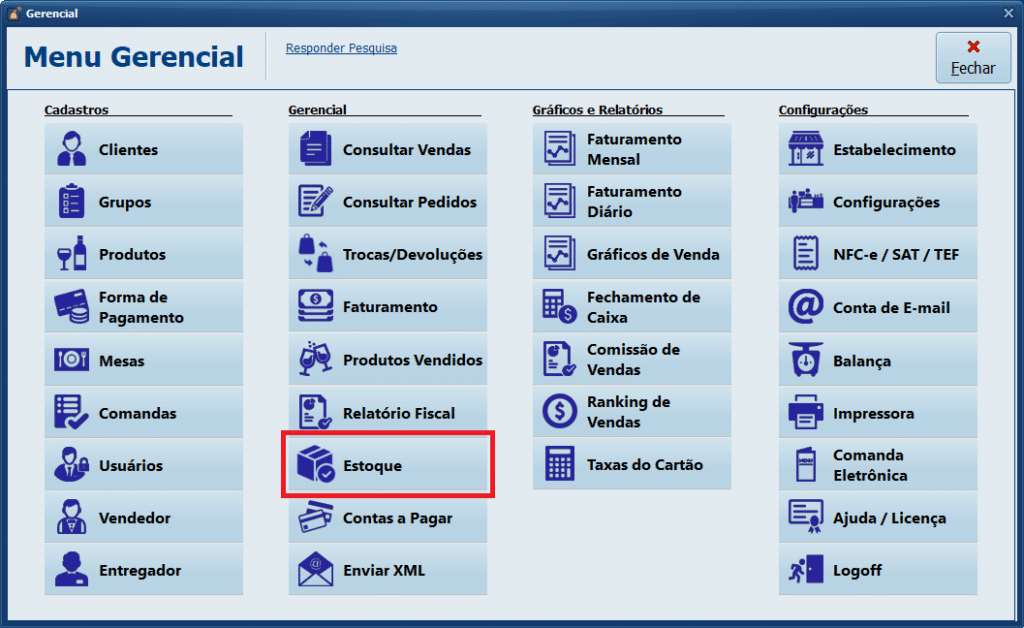The width and height of the screenshot is (1024, 628).
Task: Go to Faturamento Mensal report
Action: [x=632, y=150]
